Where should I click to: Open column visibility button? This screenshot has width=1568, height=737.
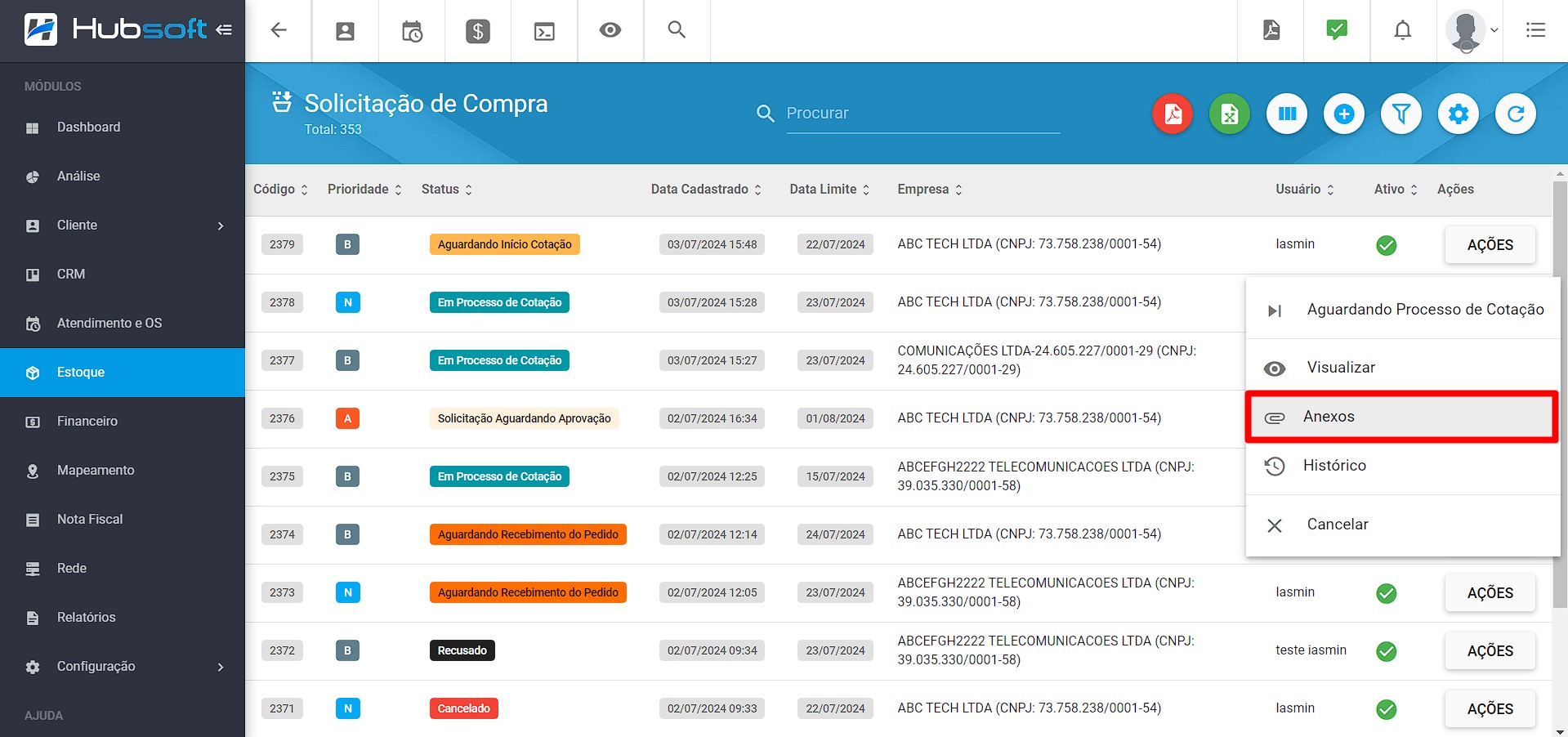click(1287, 114)
